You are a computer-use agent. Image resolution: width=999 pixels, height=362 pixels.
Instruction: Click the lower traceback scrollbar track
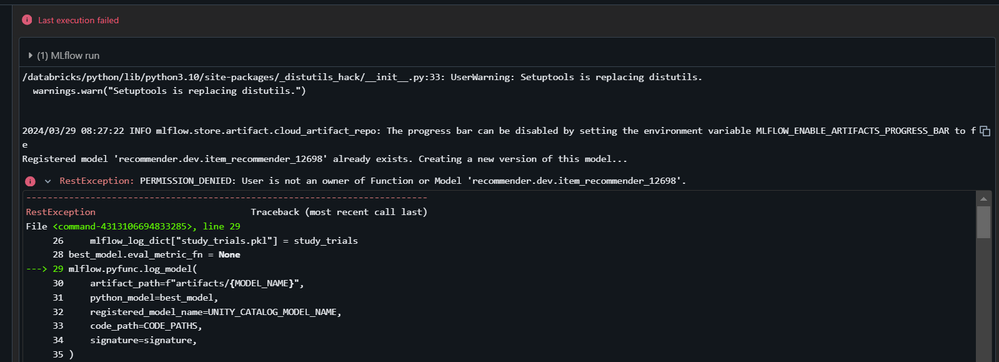[x=984, y=300]
